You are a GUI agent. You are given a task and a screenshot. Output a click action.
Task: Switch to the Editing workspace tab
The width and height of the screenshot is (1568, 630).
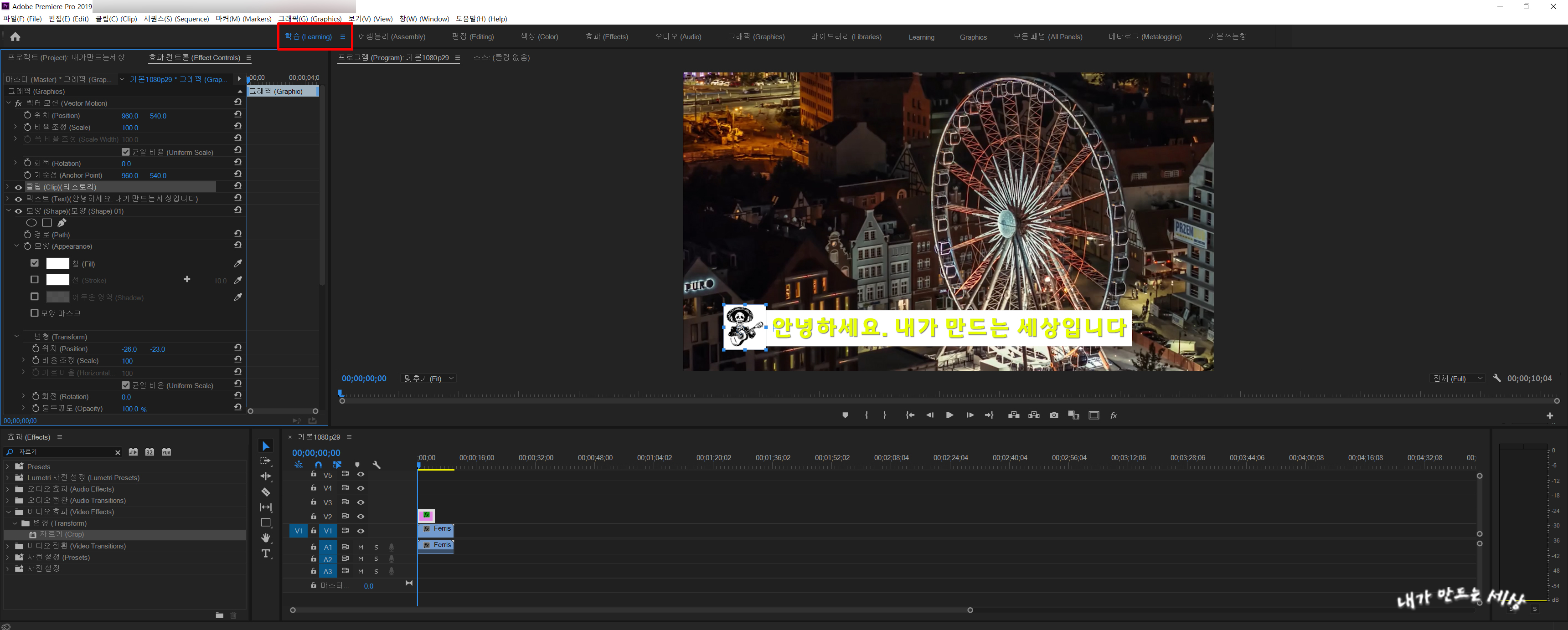(472, 37)
